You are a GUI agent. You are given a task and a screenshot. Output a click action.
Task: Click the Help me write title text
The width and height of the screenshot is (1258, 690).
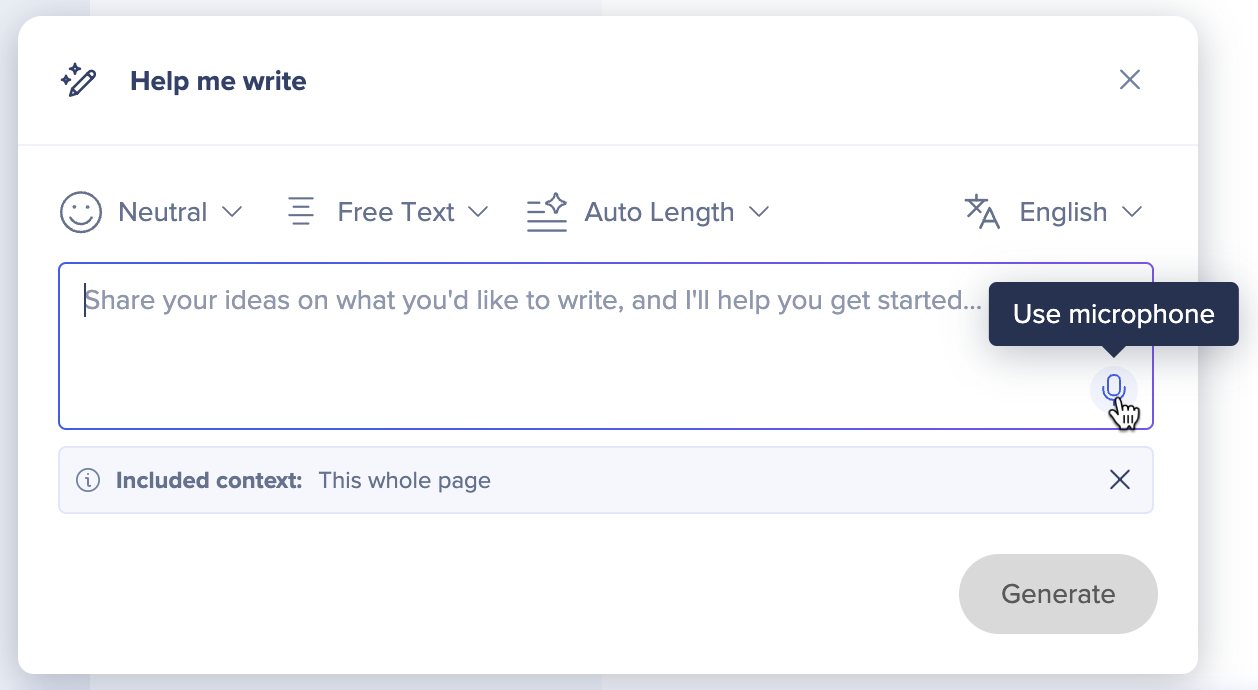[x=218, y=81]
